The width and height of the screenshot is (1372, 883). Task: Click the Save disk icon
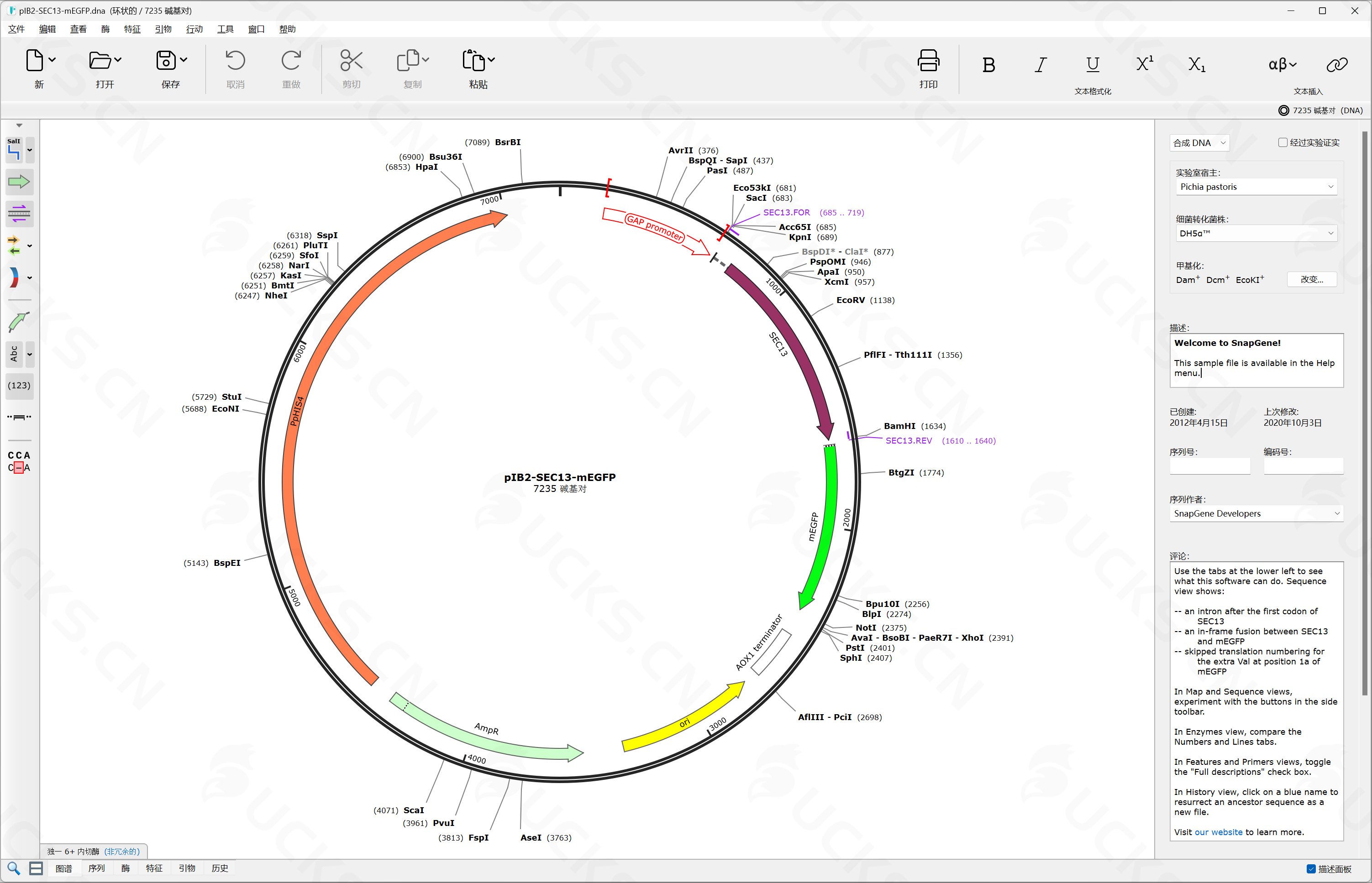point(166,60)
